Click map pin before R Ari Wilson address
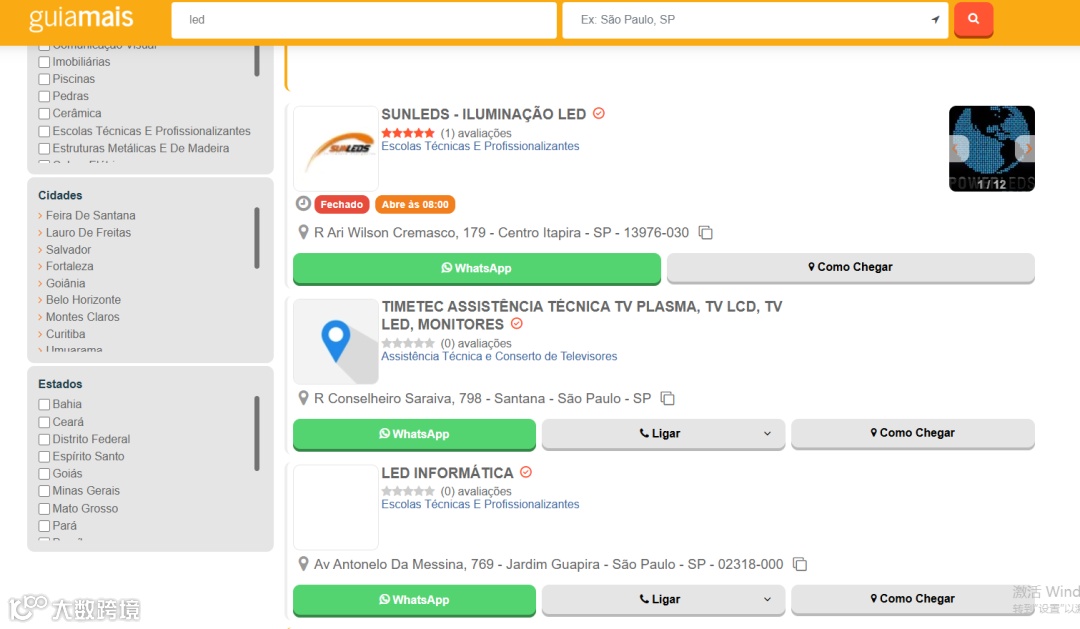The height and width of the screenshot is (629, 1080). tap(302, 232)
